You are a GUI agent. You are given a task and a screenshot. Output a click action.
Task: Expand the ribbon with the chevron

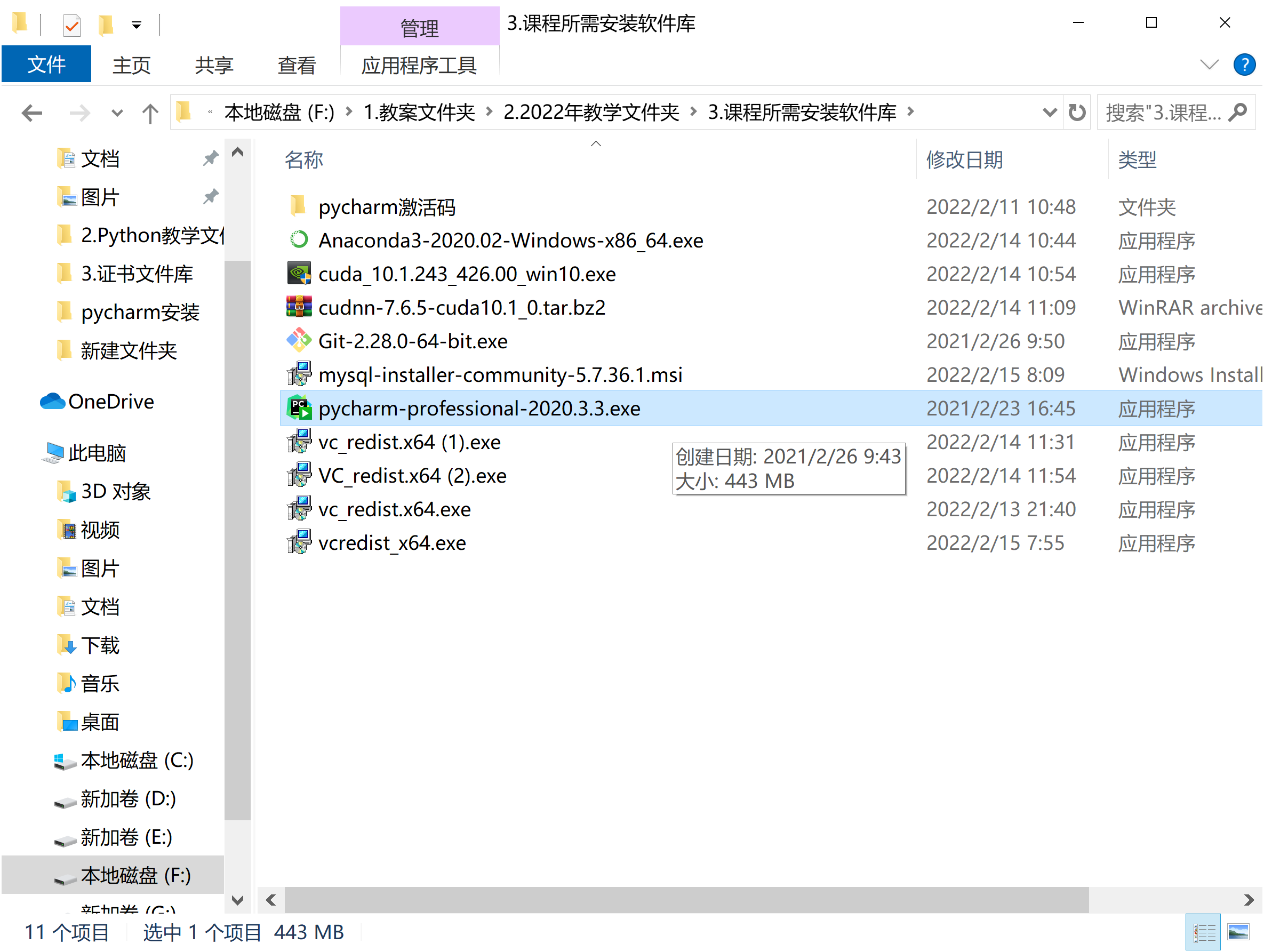pos(1209,65)
